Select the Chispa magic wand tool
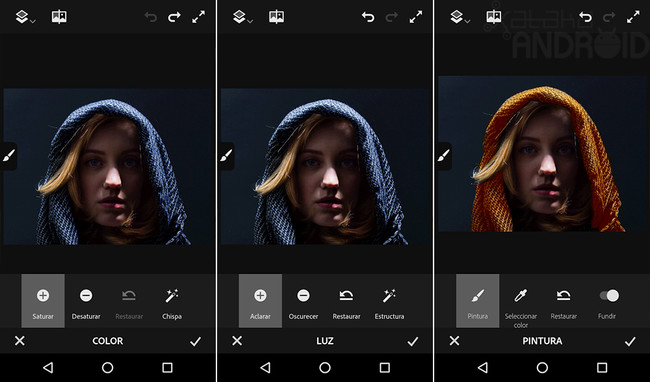The width and height of the screenshot is (650, 382). click(172, 301)
